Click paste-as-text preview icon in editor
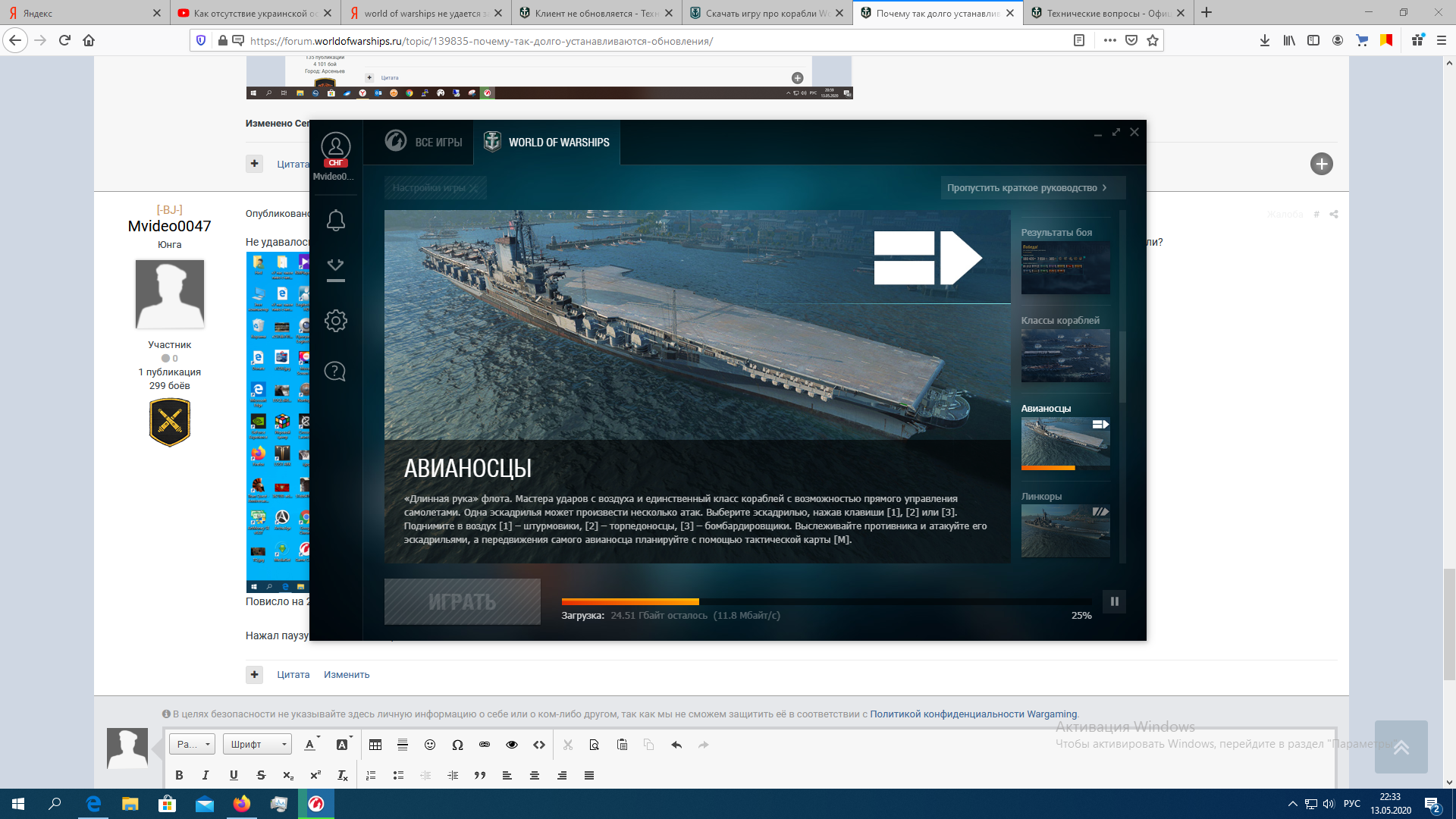The height and width of the screenshot is (819, 1456). click(x=595, y=745)
